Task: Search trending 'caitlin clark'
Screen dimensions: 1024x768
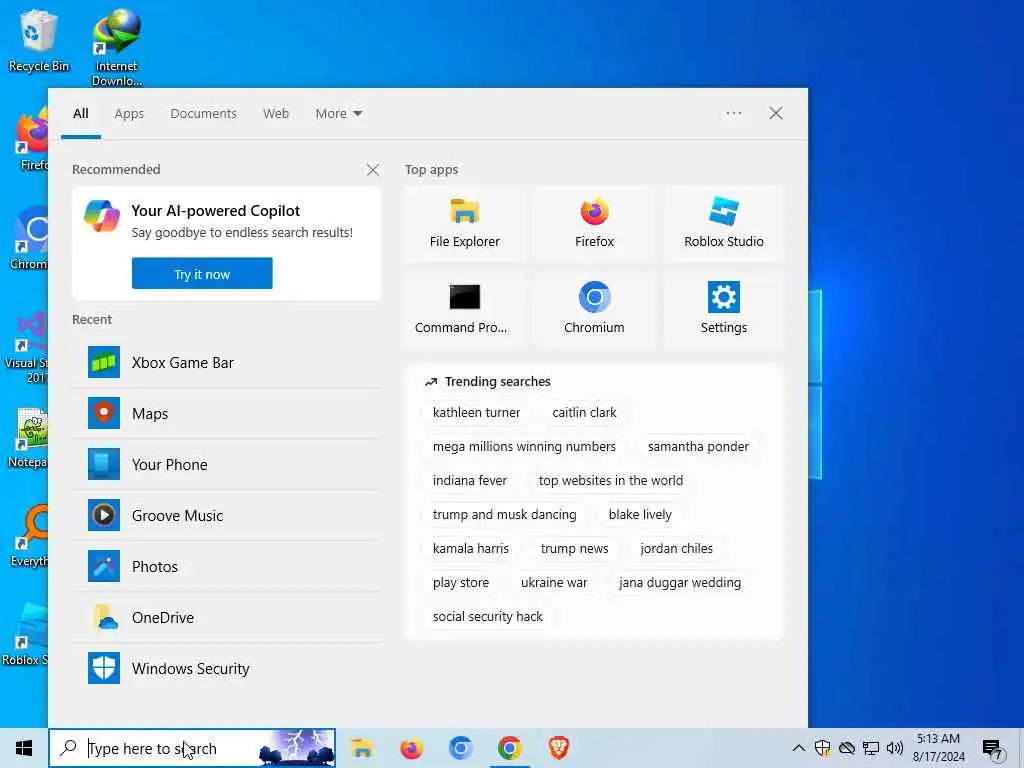Action: pos(584,413)
